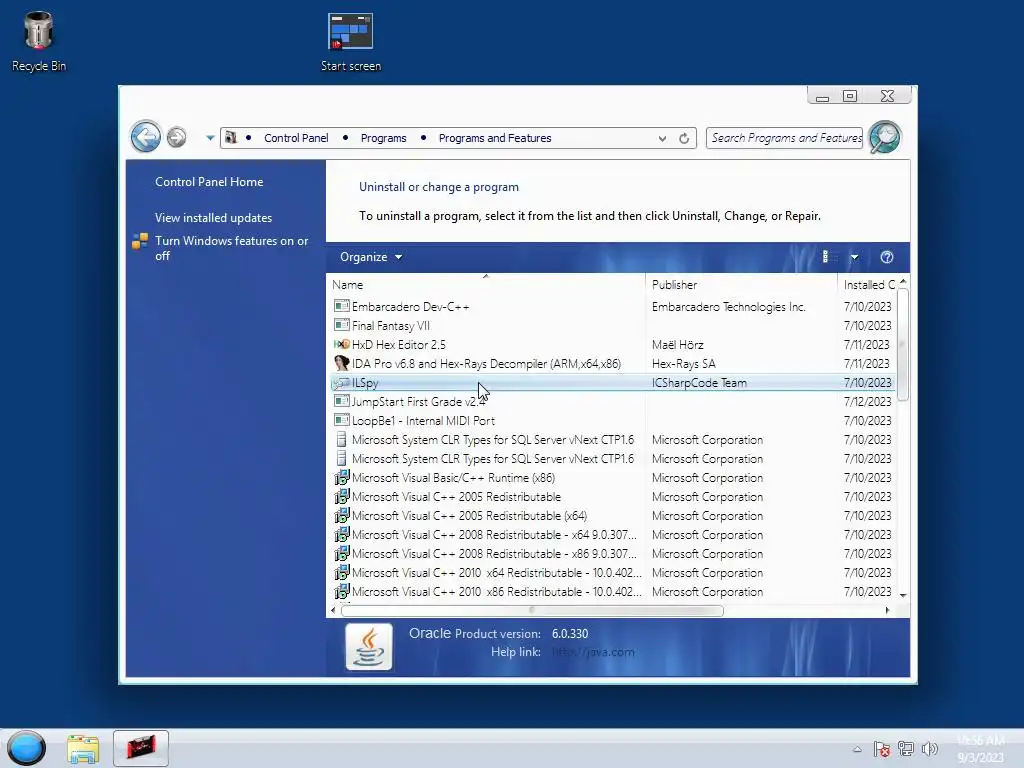Click the address bar folder icon
The width and height of the screenshot is (1024, 768).
[230, 138]
